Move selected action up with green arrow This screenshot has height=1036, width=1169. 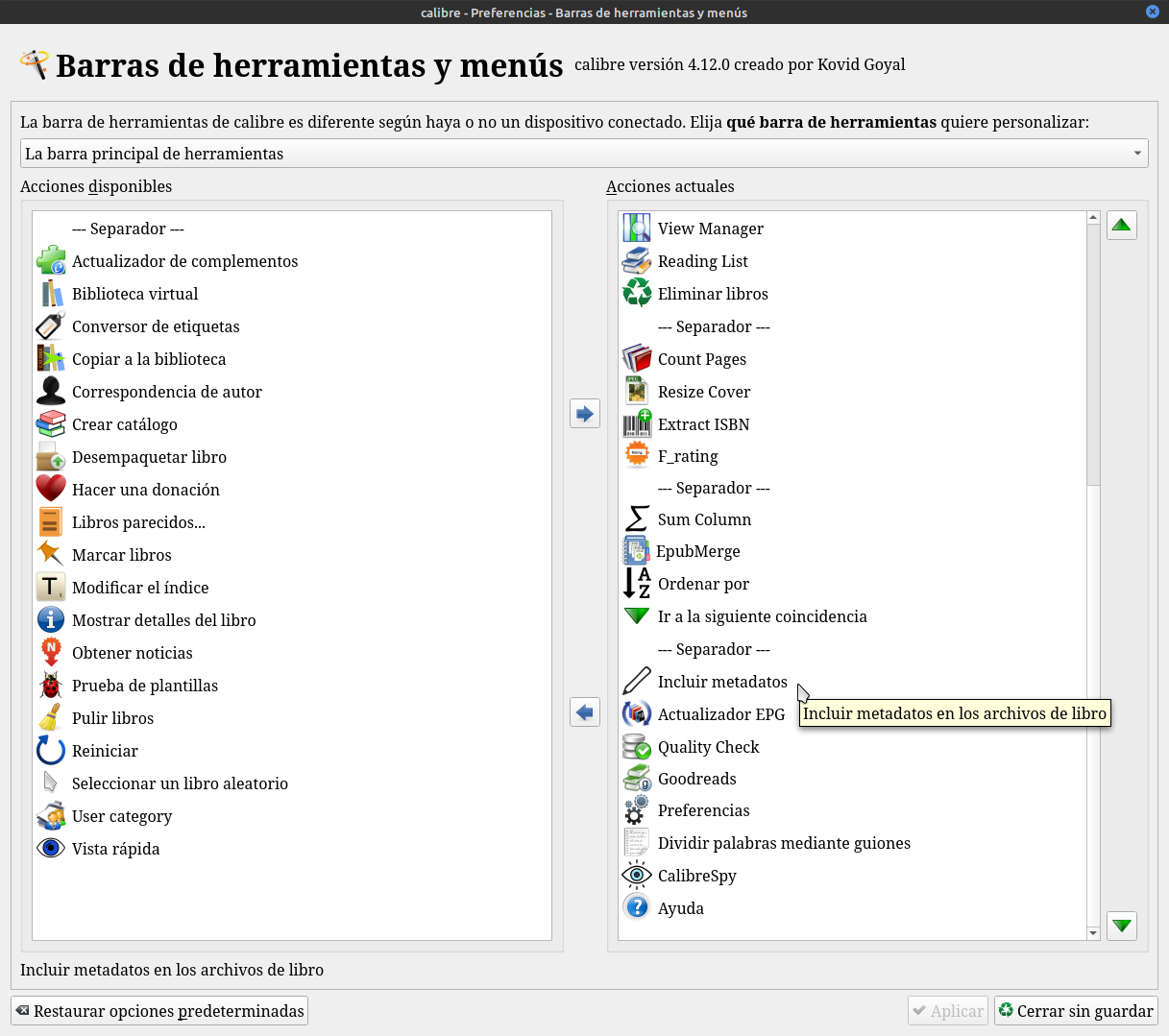pyautogui.click(x=1122, y=226)
